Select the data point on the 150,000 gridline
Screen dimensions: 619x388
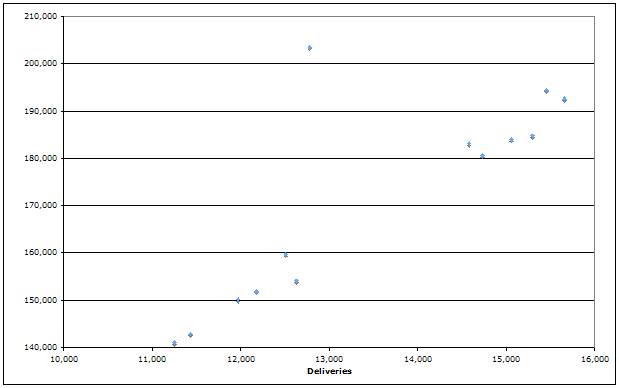(238, 300)
